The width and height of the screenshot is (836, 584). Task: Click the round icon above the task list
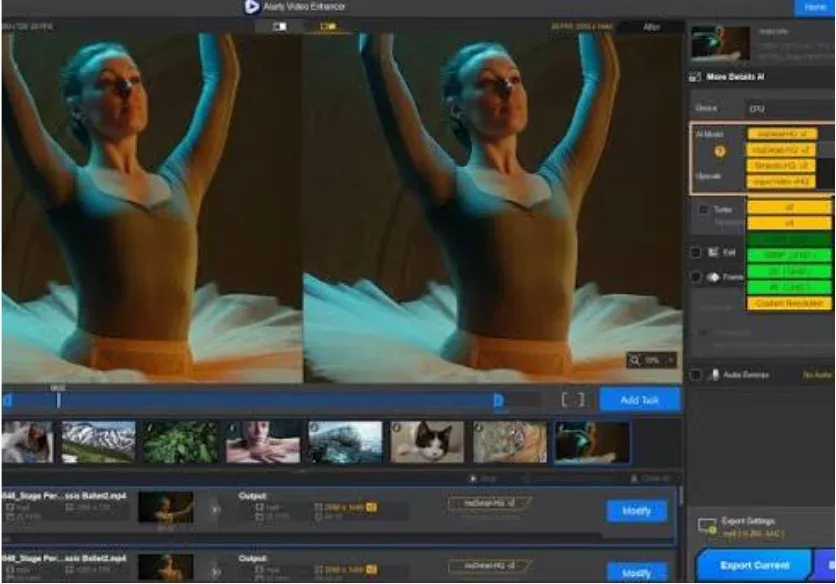472,478
